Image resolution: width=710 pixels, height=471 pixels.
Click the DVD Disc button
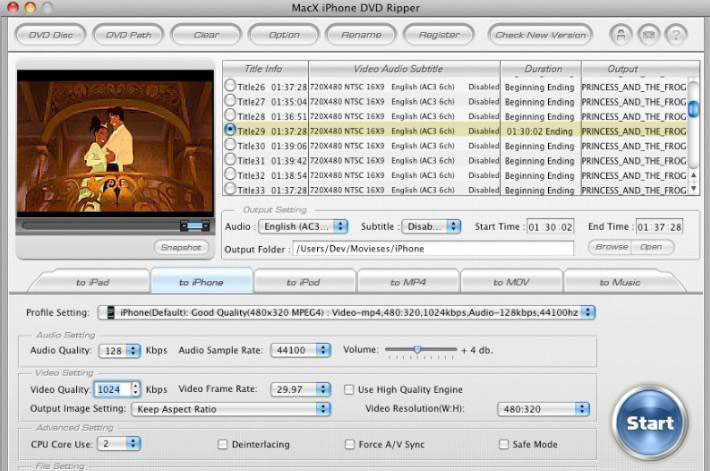pyautogui.click(x=50, y=35)
